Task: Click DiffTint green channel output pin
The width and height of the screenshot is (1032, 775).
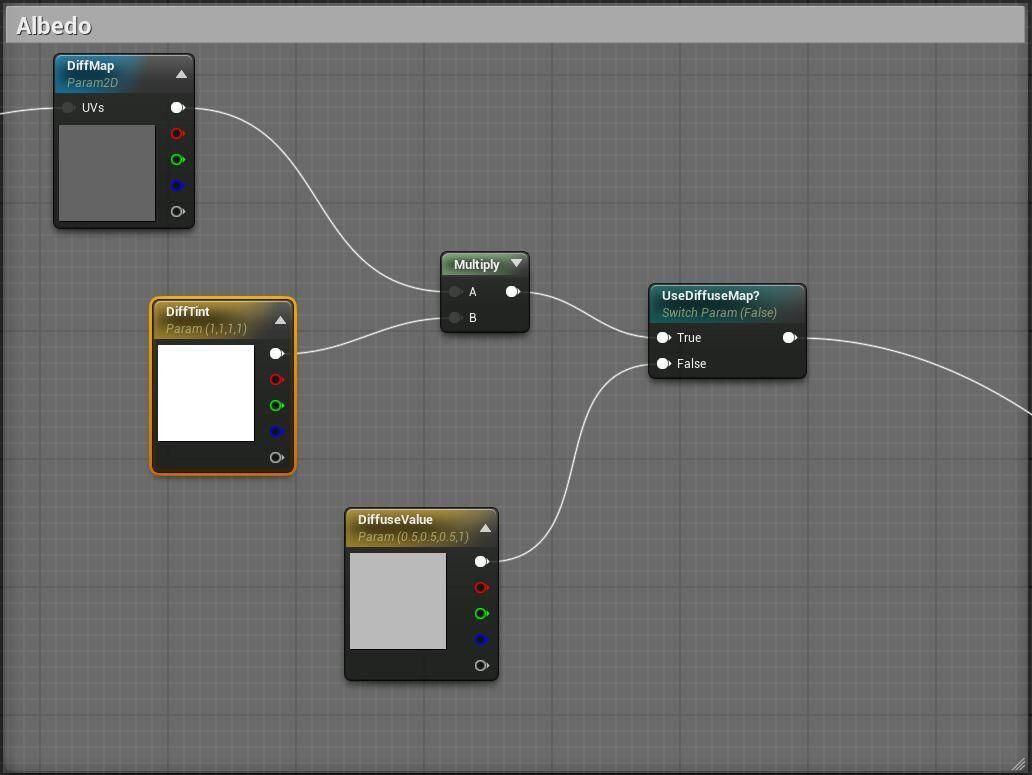Action: (x=276, y=405)
